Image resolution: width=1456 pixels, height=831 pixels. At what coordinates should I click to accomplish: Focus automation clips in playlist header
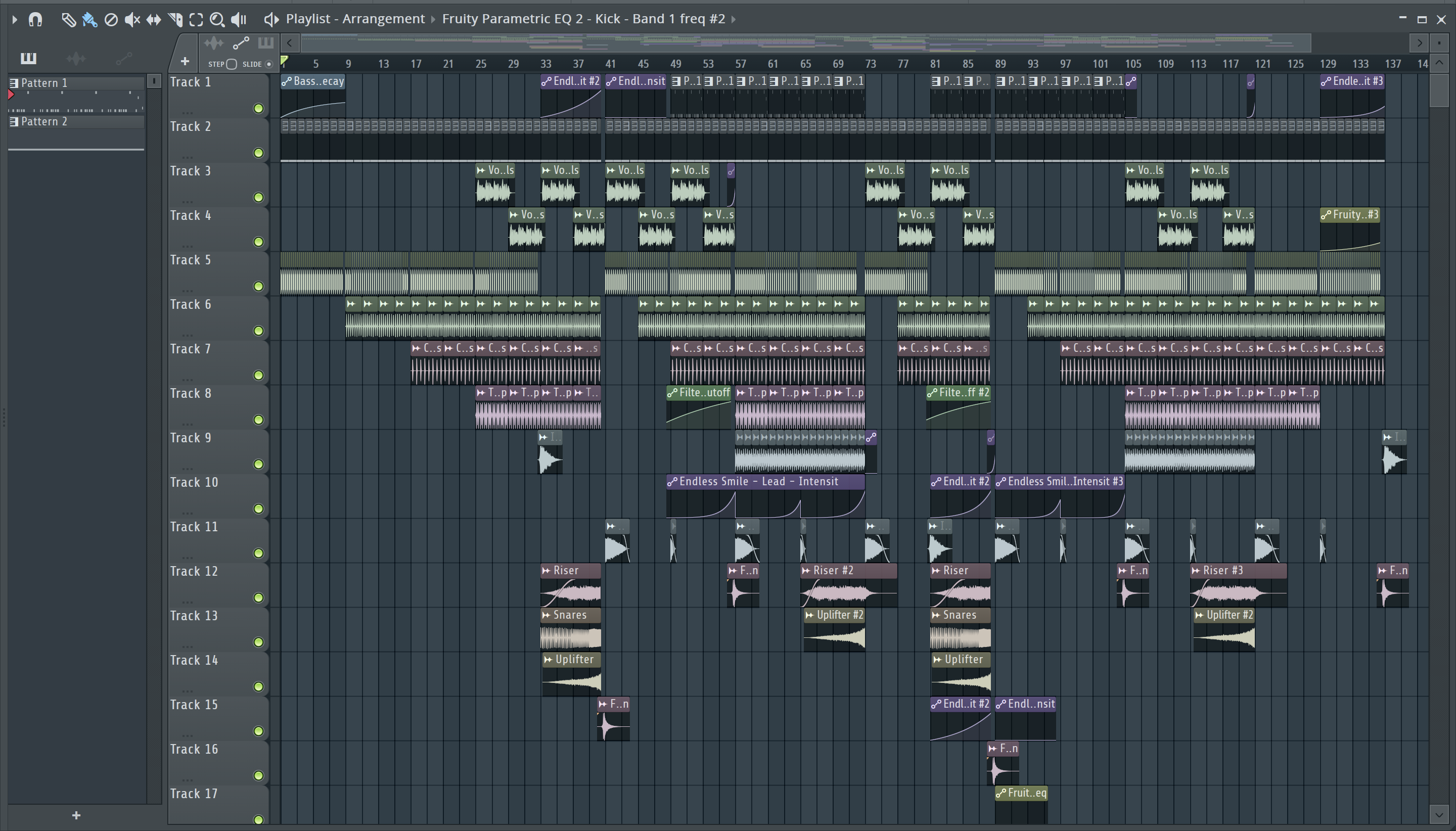pyautogui.click(x=241, y=43)
